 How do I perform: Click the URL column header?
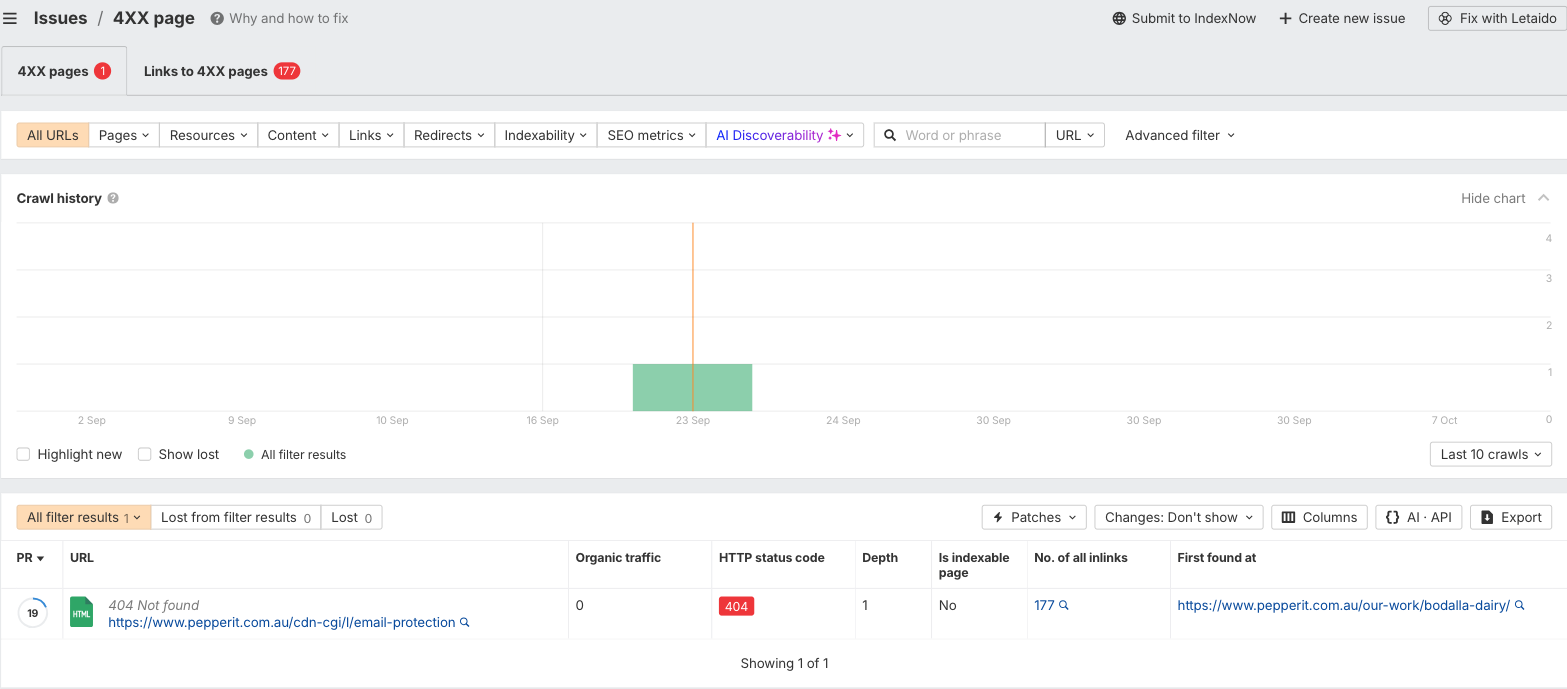82,558
